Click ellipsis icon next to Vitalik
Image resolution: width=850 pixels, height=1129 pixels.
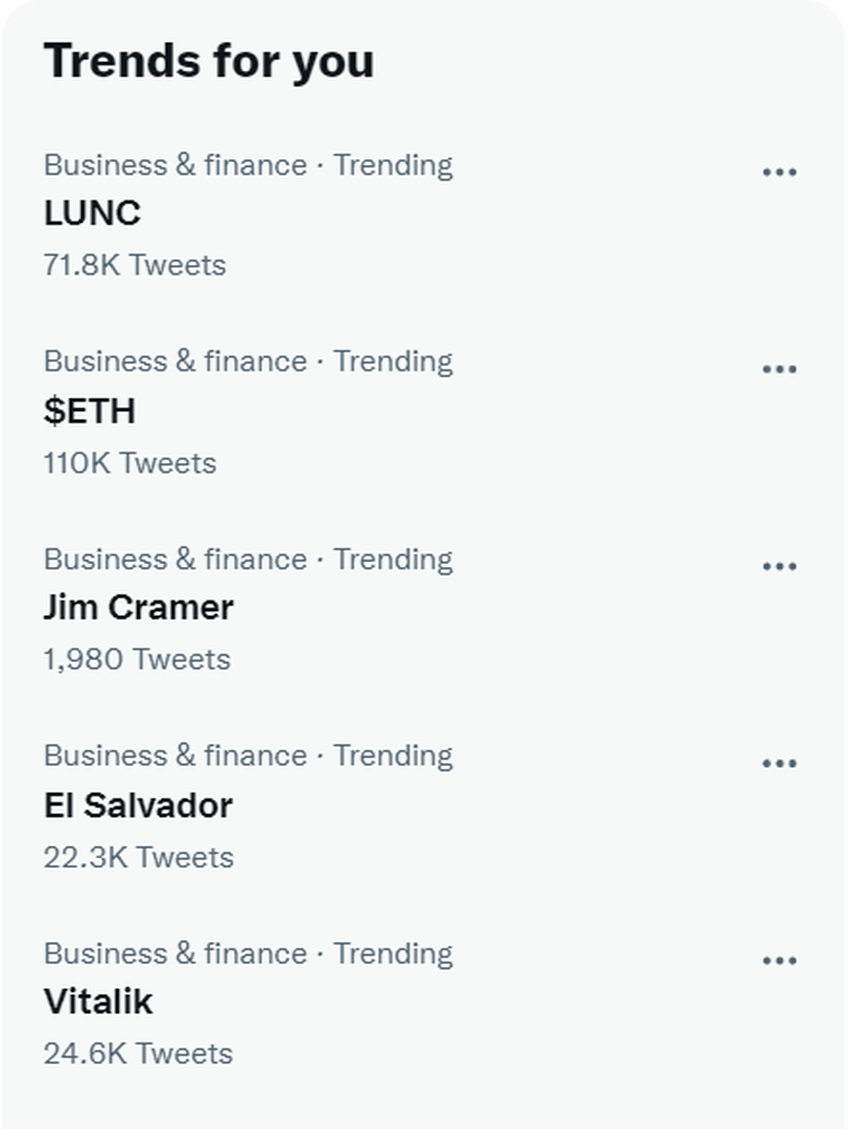coord(779,960)
